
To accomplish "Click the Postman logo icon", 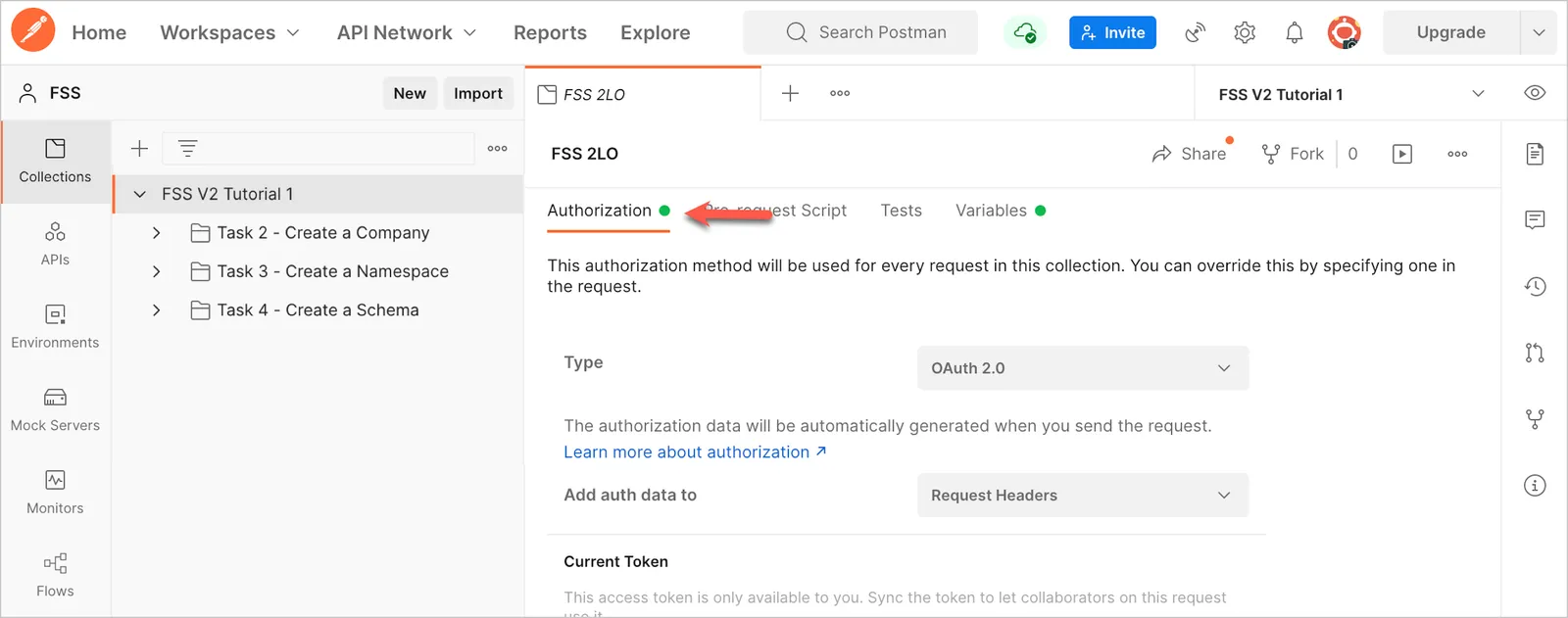I will [33, 30].
